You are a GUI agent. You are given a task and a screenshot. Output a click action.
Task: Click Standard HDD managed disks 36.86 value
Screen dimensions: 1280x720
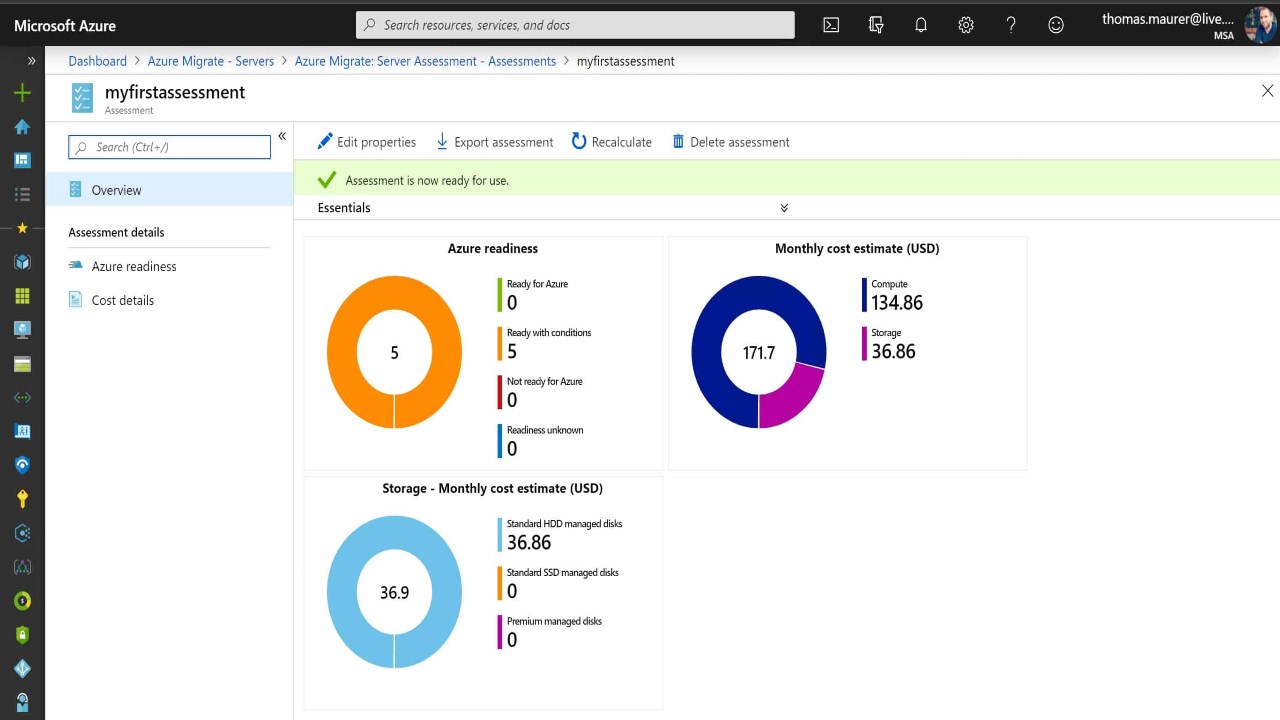pos(529,543)
